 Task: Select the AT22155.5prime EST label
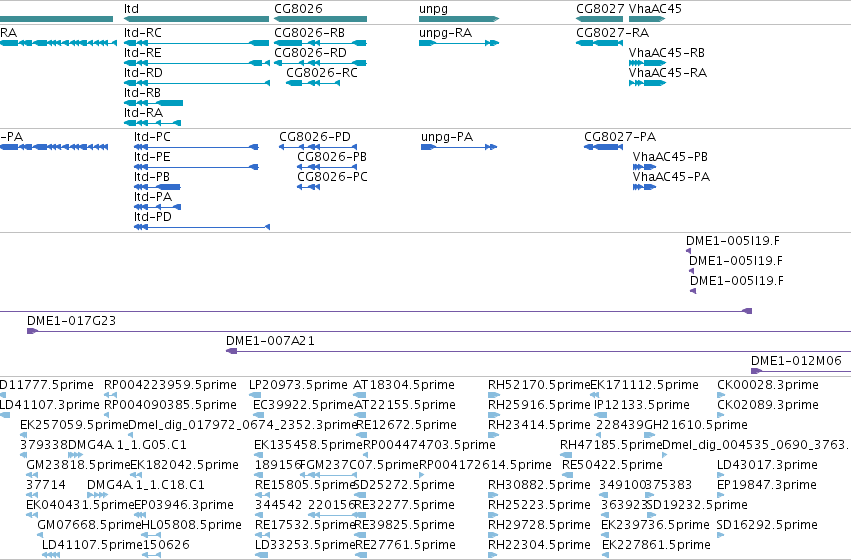click(405, 405)
